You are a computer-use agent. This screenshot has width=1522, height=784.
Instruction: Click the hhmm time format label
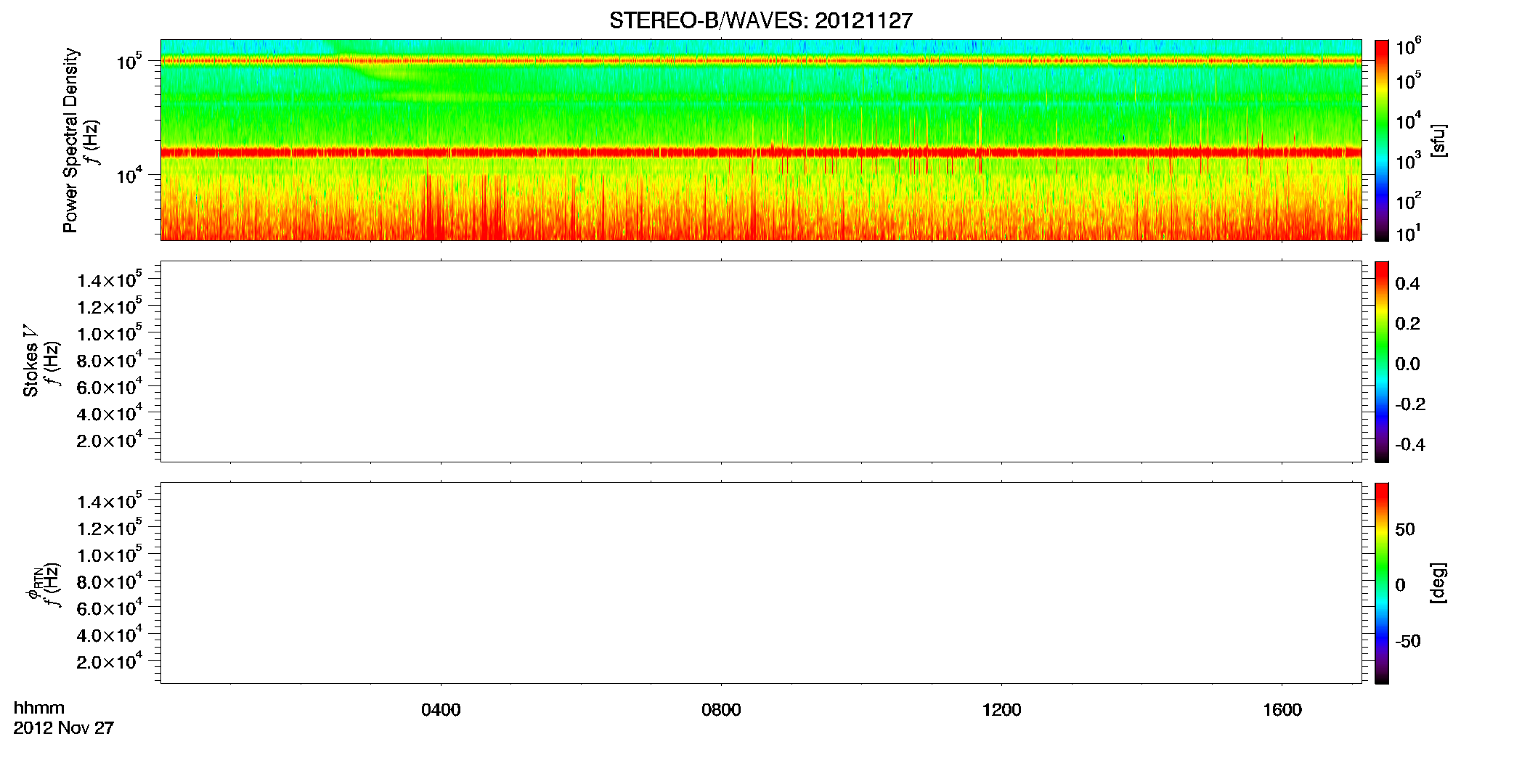(39, 709)
